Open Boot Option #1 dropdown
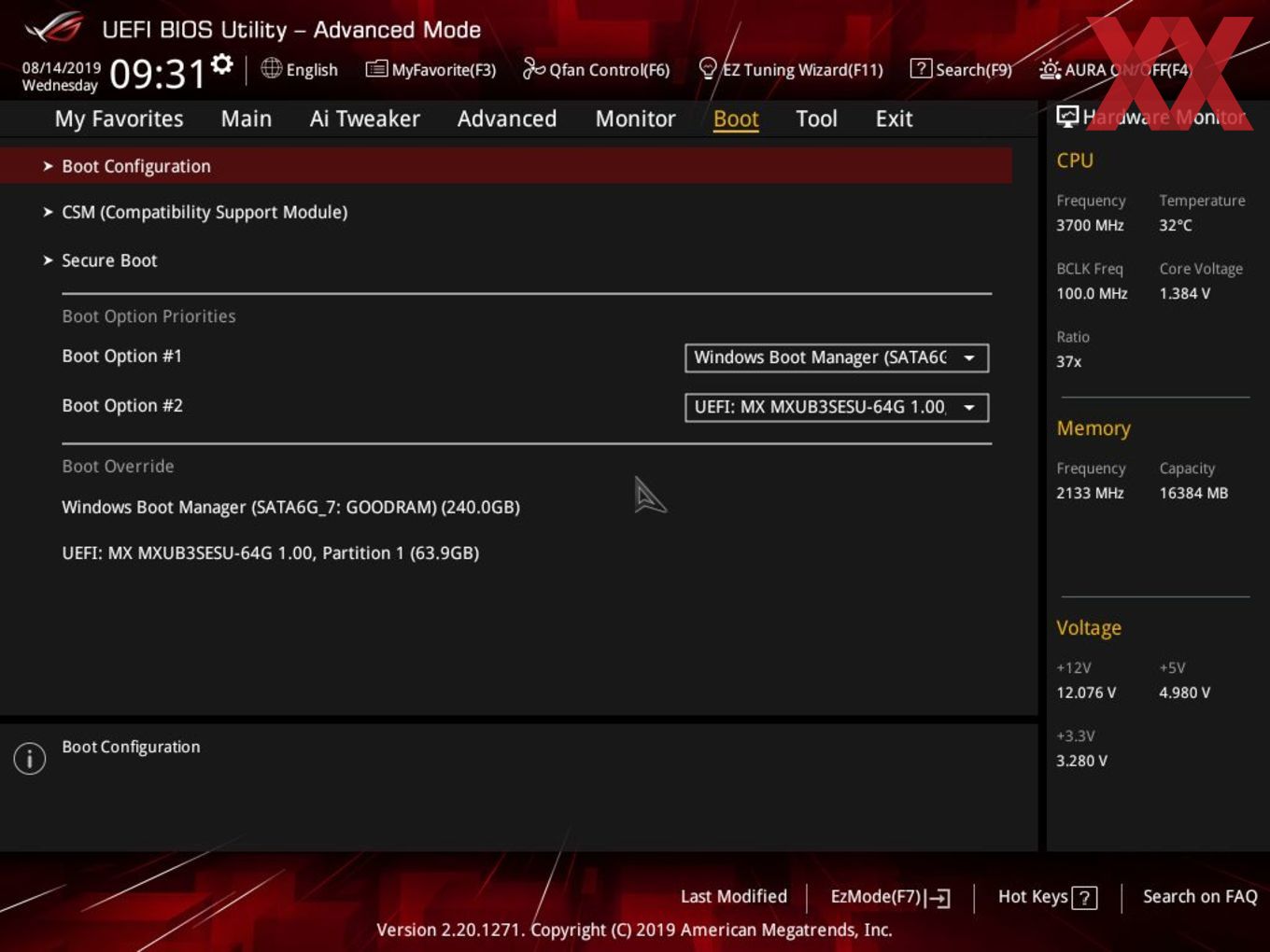Image resolution: width=1270 pixels, height=952 pixels. click(x=837, y=357)
